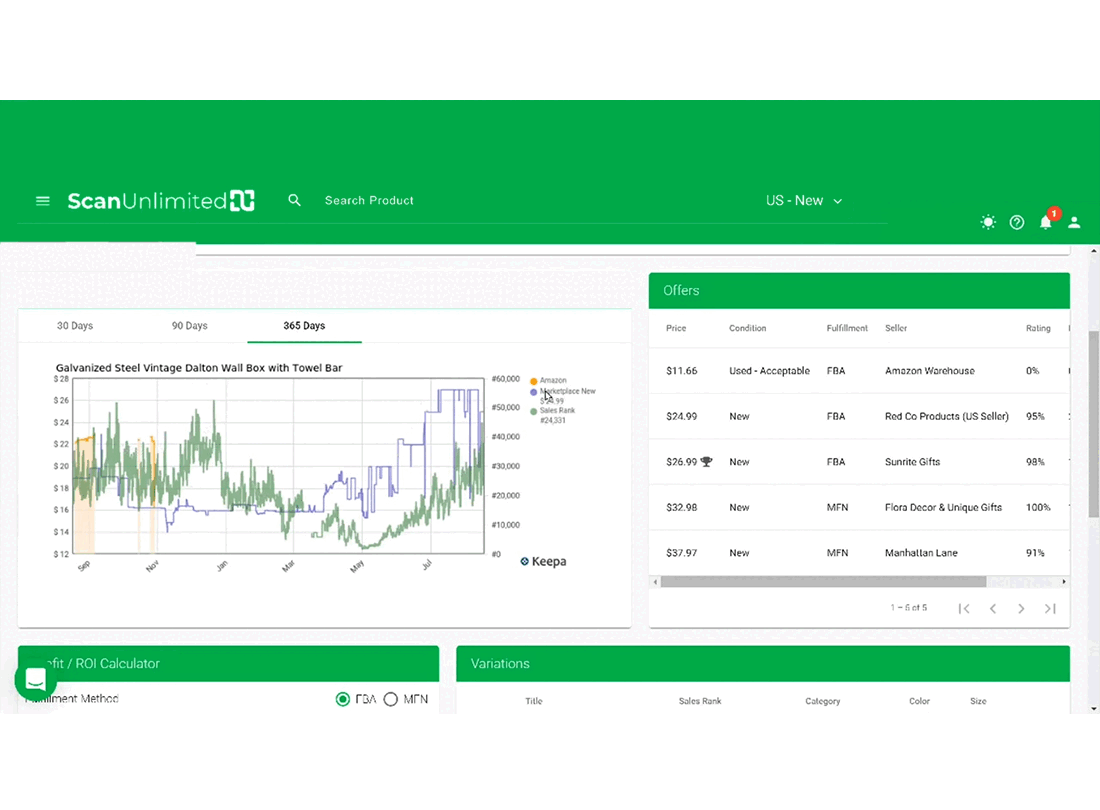Click the $37.97 offer price
Screen dimensions: 1100x810
point(682,553)
